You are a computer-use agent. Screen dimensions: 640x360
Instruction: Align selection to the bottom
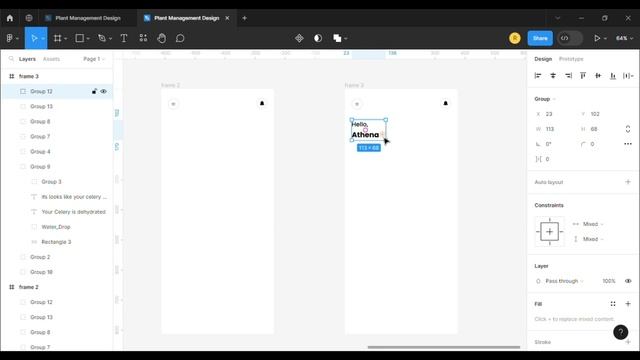click(613, 76)
